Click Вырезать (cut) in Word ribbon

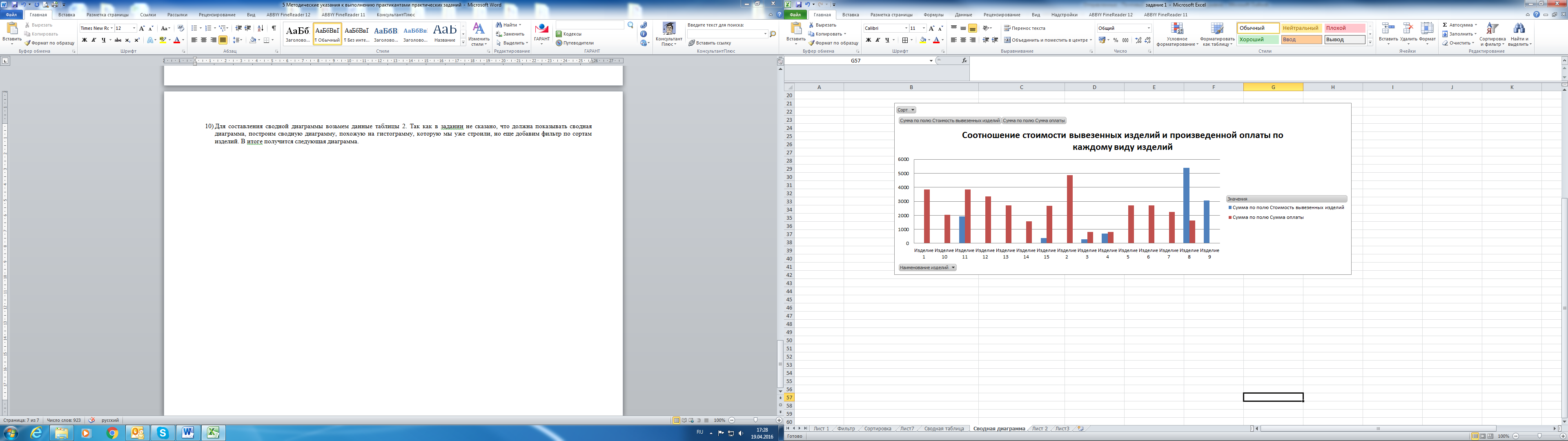click(x=38, y=25)
